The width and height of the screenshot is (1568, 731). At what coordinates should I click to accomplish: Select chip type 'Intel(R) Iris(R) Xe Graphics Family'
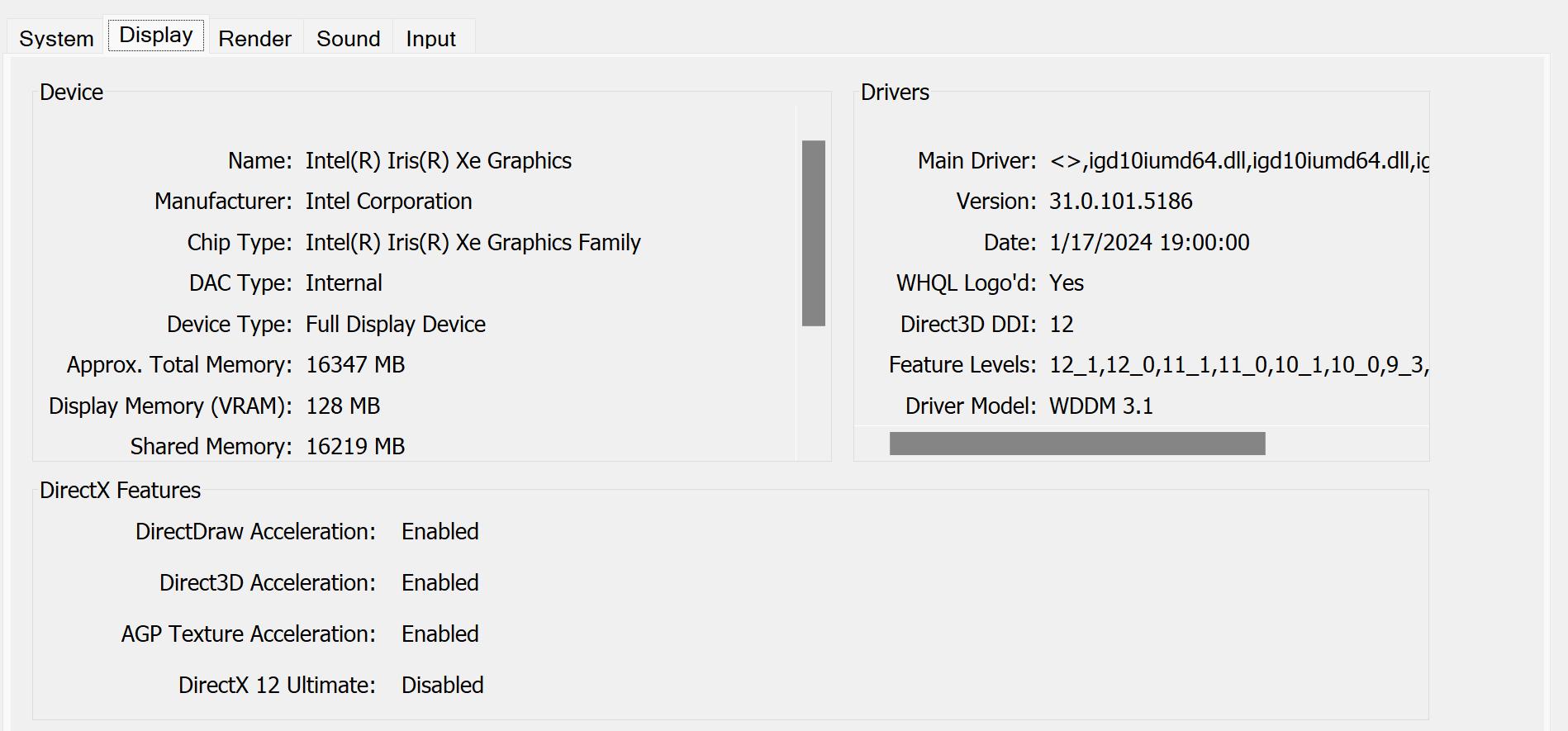pos(473,242)
